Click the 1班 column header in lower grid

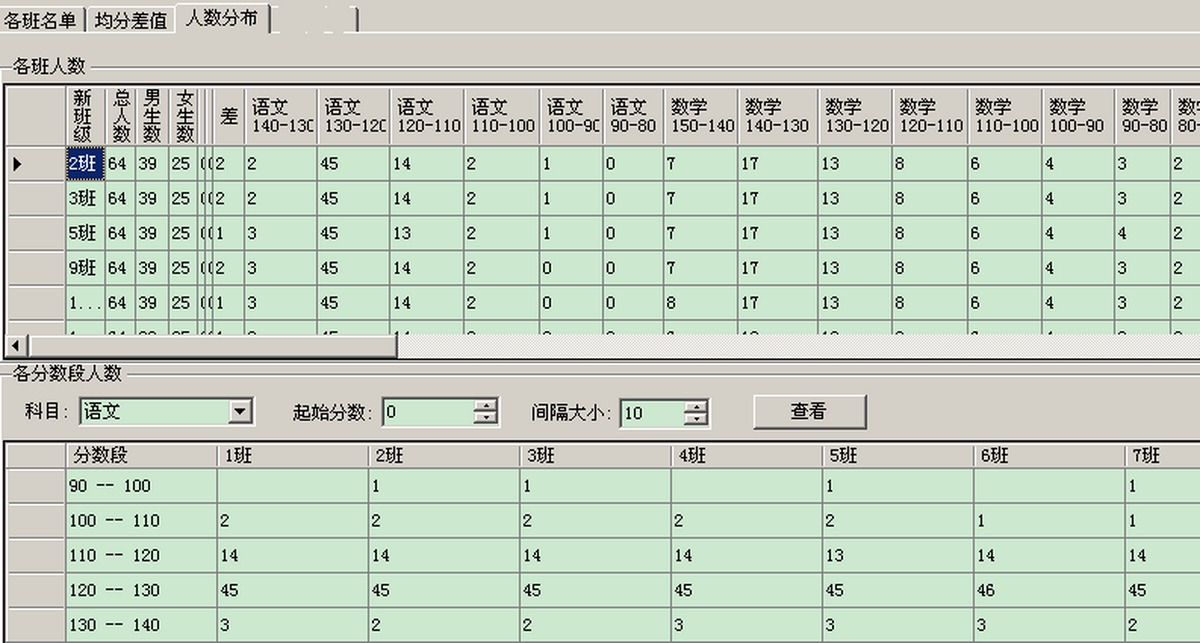tap(292, 455)
